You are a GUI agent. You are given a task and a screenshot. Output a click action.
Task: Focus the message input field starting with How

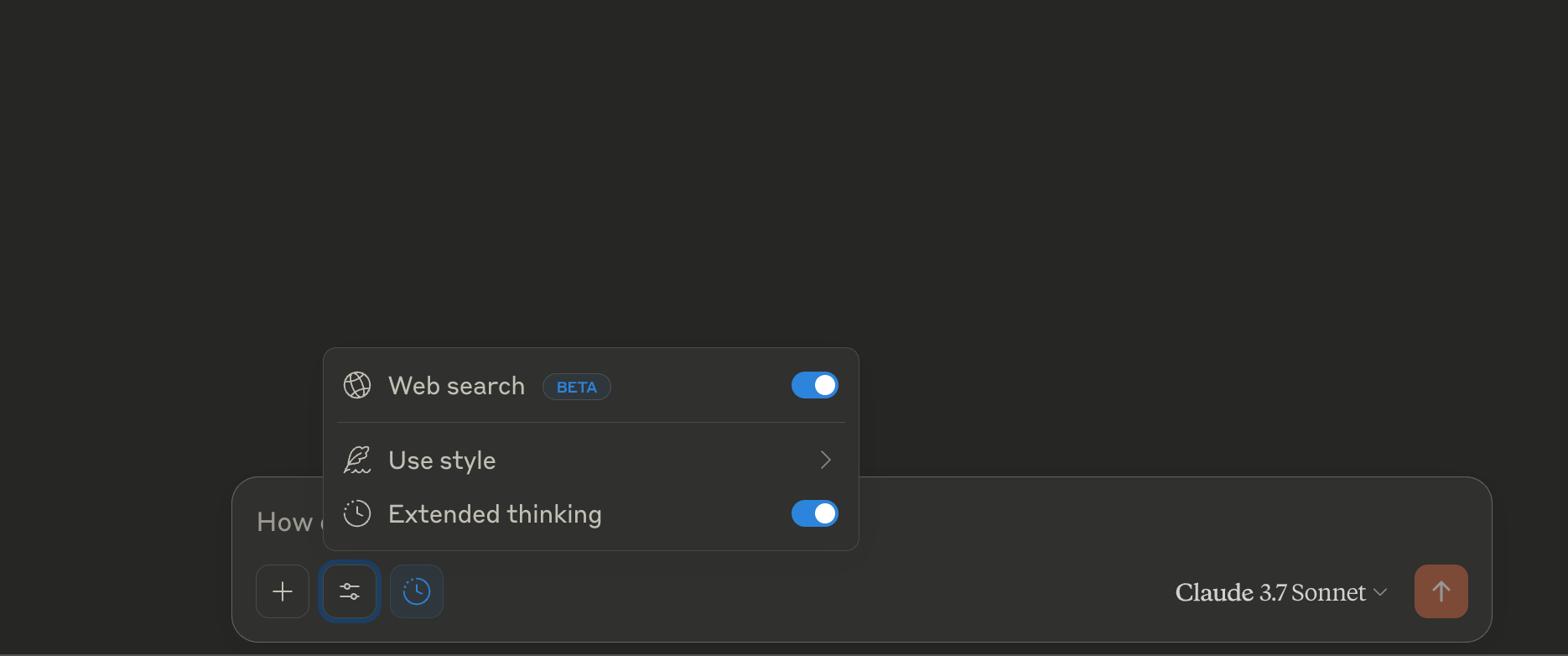(x=284, y=522)
